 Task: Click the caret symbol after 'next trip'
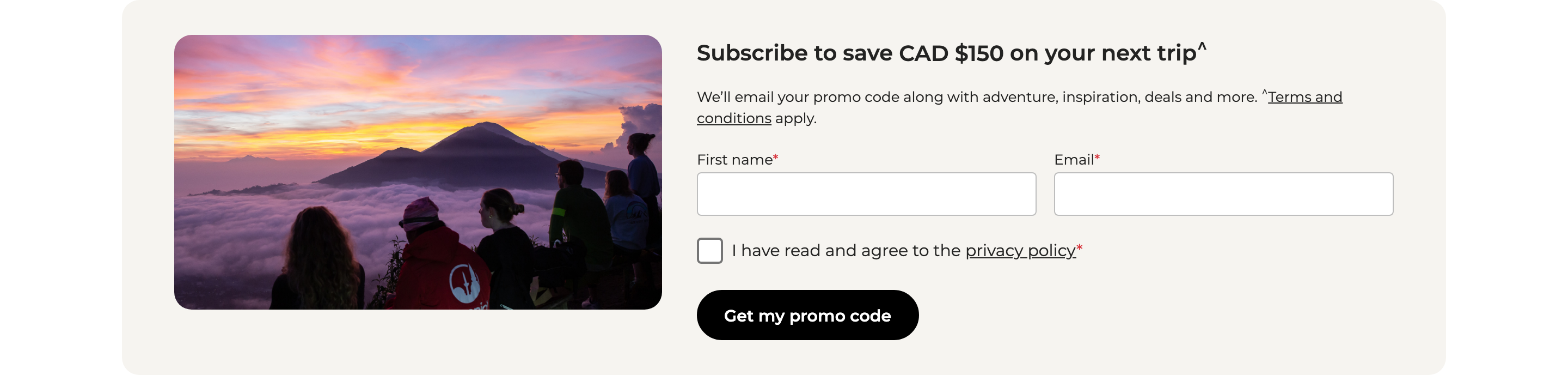[x=1202, y=46]
